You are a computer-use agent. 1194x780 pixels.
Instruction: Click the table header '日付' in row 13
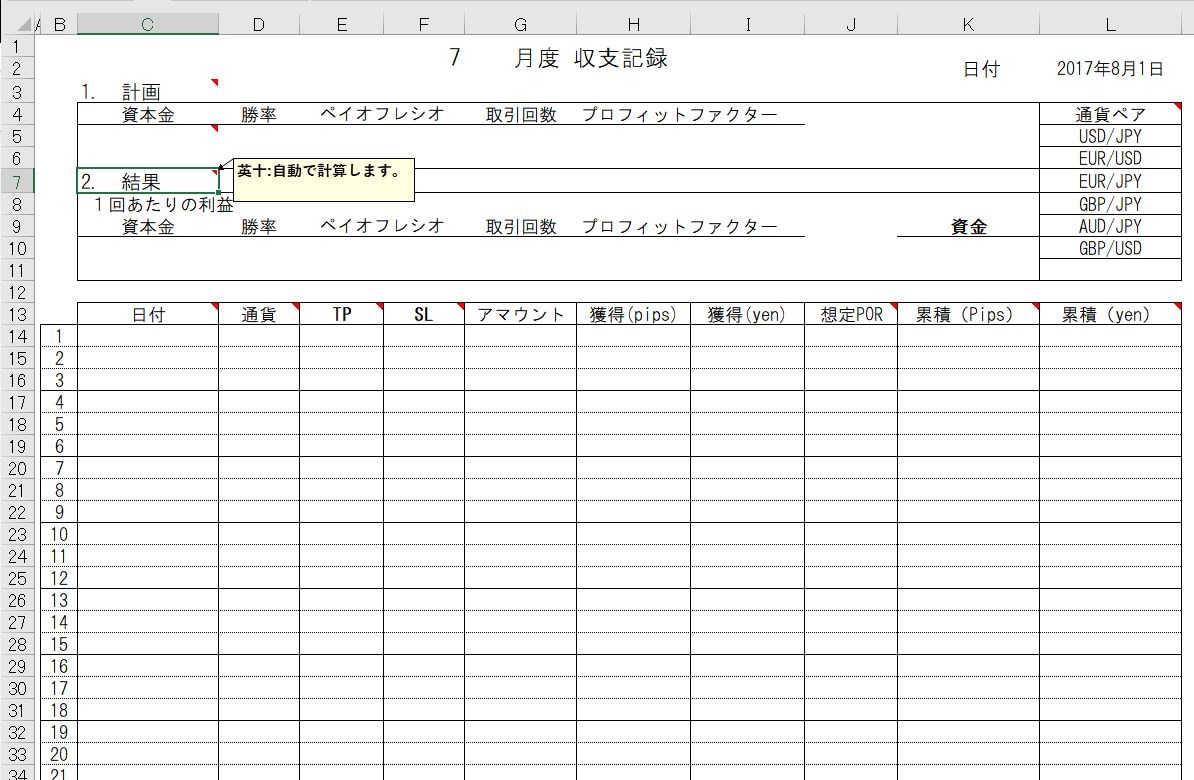[x=148, y=315]
